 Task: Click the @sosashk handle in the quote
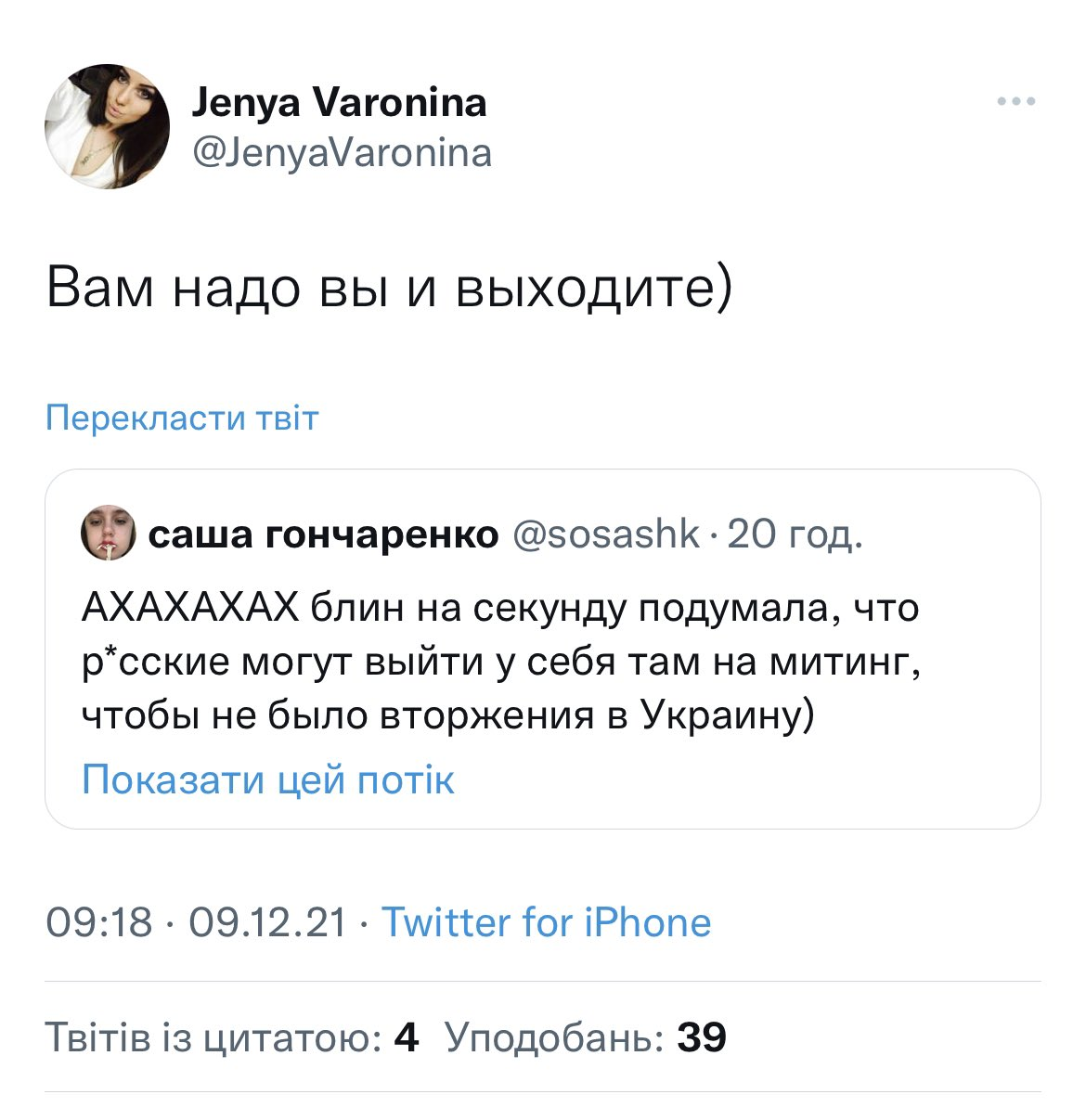pos(606,534)
